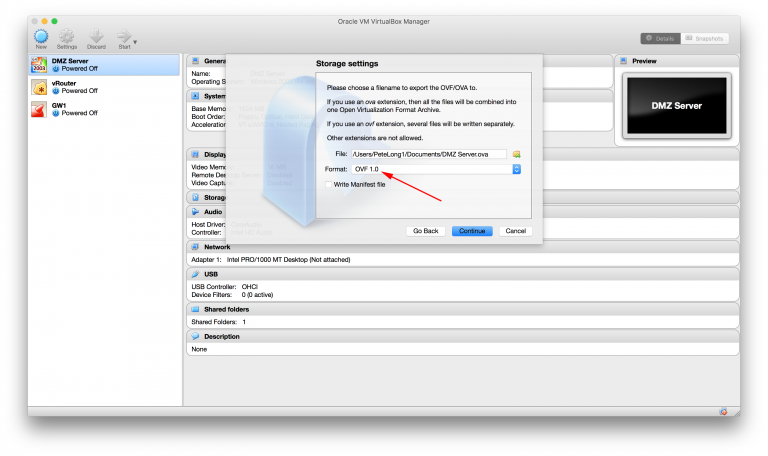Click the Device Filters value text
This screenshot has width=768, height=456.
257,295
